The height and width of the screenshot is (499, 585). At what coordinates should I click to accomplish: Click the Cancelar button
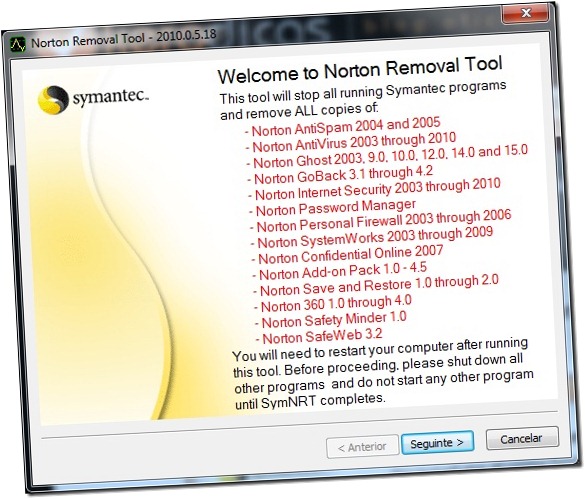click(x=522, y=438)
